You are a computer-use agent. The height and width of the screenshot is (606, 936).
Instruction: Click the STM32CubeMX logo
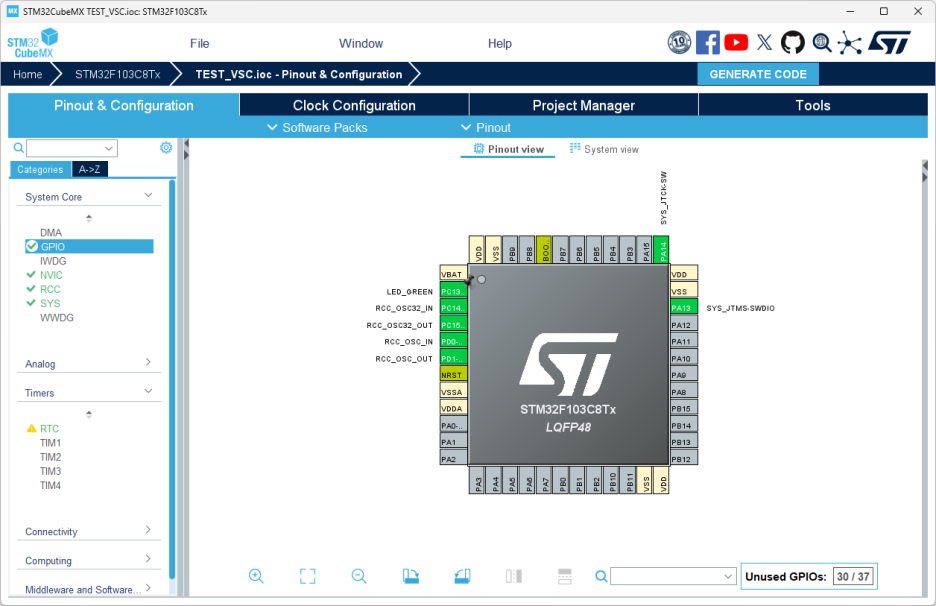pos(33,43)
